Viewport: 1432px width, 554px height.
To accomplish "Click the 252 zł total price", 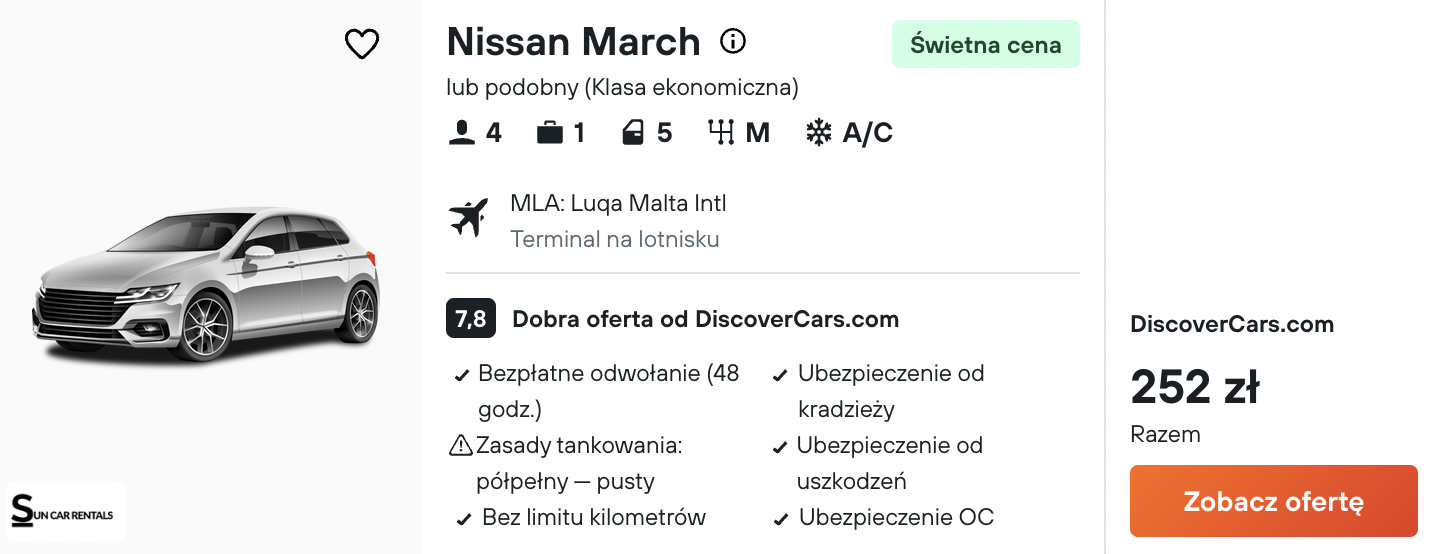I will (1195, 388).
